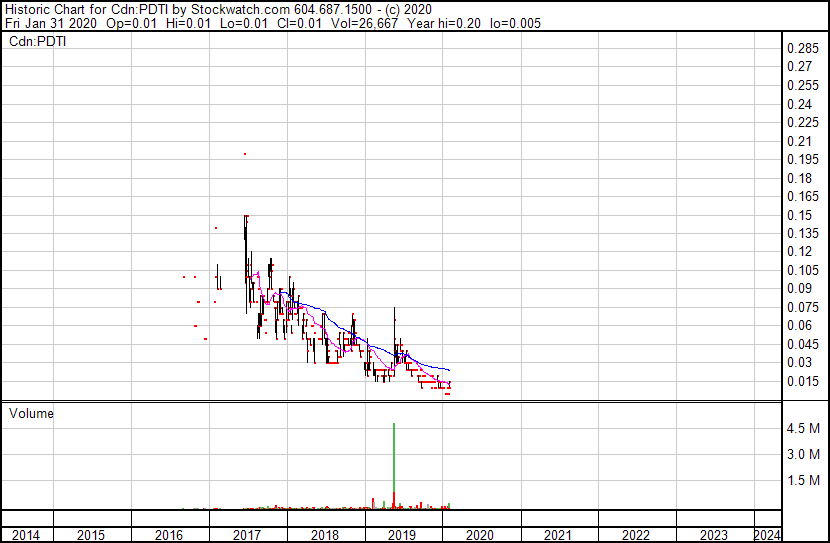This screenshot has height=543, width=830.
Task: Click the 0.15 price axis value
Action: point(799,215)
